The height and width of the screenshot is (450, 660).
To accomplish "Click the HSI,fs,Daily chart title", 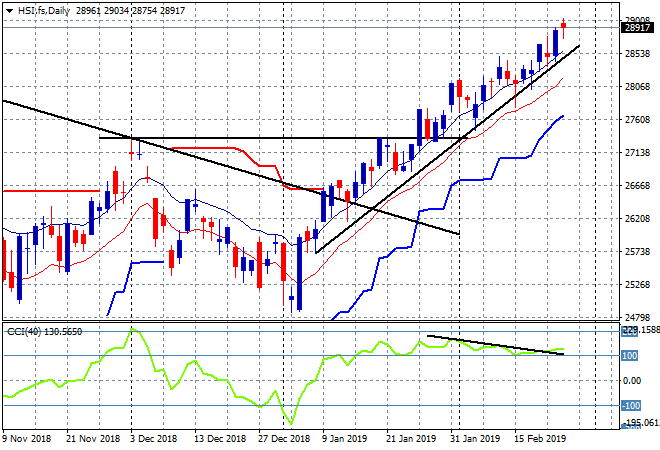I will [44, 11].
